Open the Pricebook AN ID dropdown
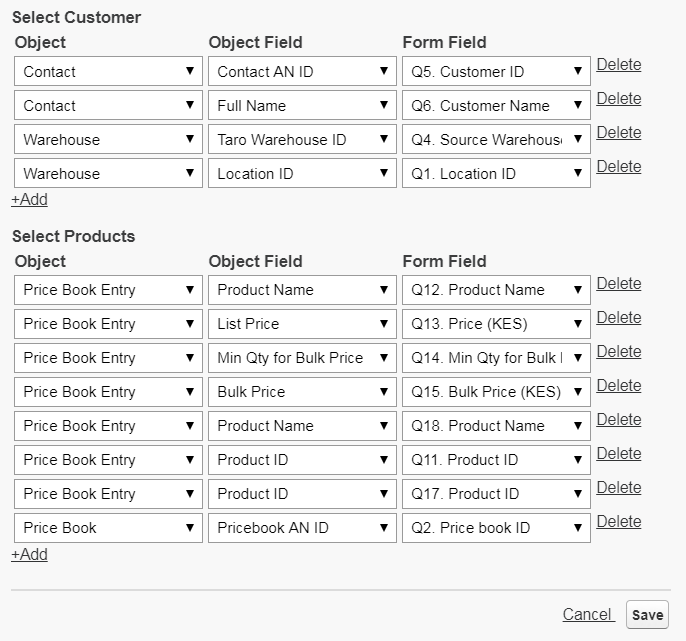686x641 pixels. (302, 528)
